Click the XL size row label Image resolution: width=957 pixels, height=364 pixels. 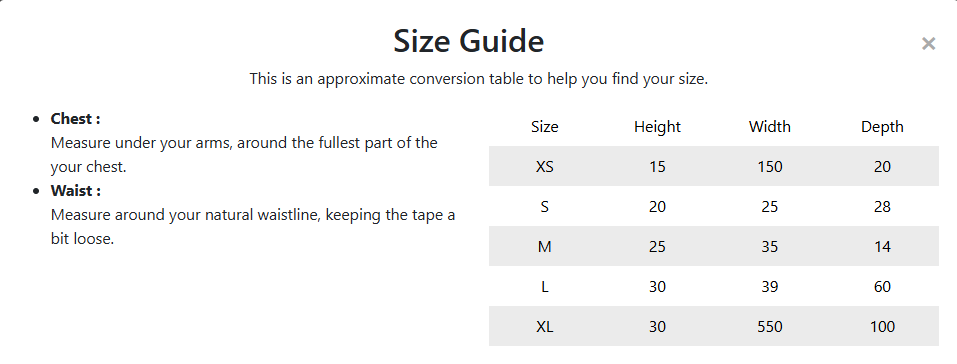(x=544, y=327)
